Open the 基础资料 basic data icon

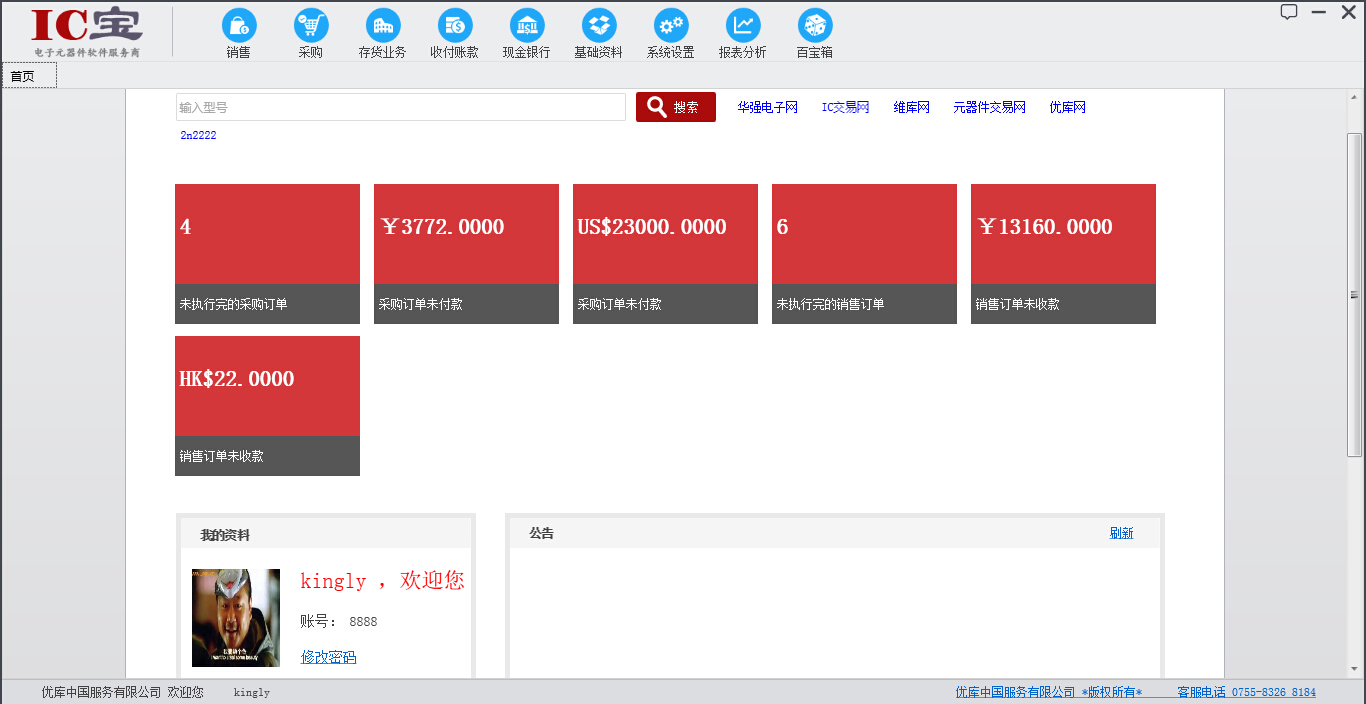pos(598,34)
